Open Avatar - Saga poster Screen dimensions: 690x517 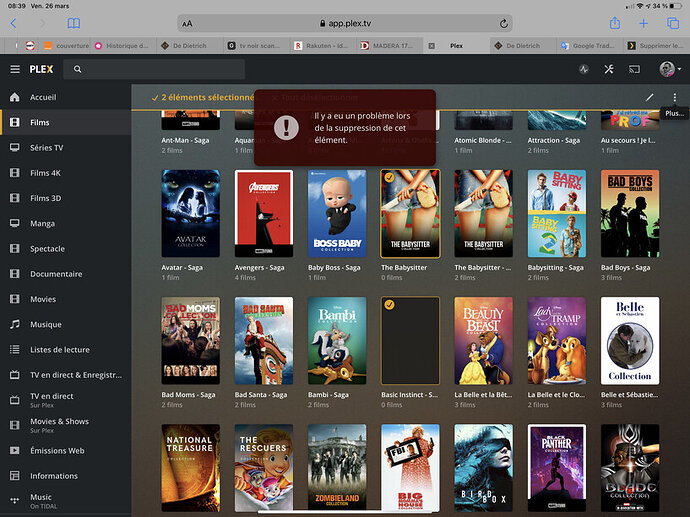tap(191, 213)
